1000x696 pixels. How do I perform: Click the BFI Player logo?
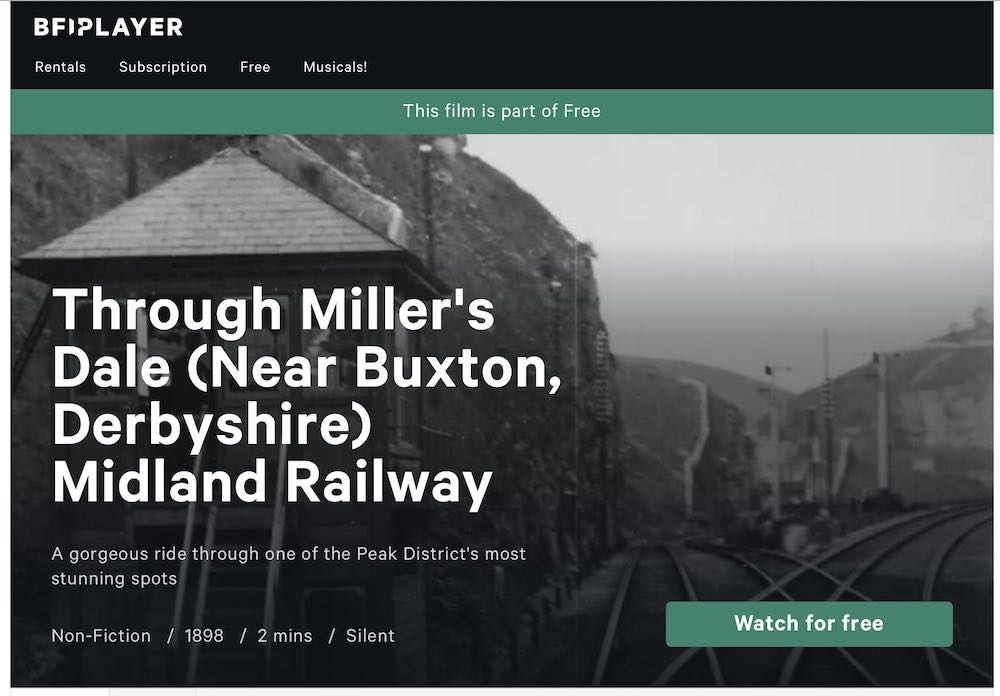pyautogui.click(x=108, y=27)
